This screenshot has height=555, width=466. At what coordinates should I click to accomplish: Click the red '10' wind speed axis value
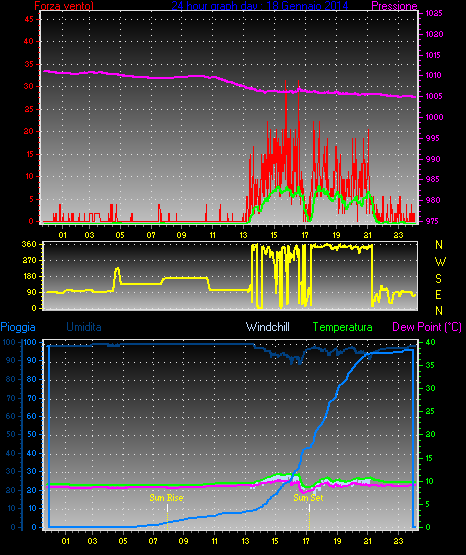[x=29, y=176]
